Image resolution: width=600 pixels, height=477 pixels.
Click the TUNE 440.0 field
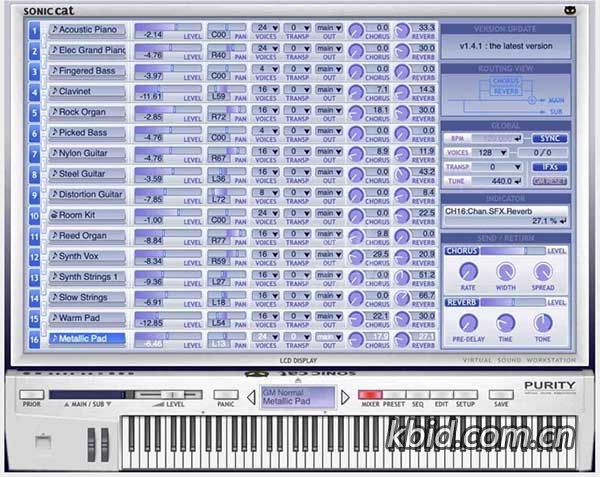[497, 181]
